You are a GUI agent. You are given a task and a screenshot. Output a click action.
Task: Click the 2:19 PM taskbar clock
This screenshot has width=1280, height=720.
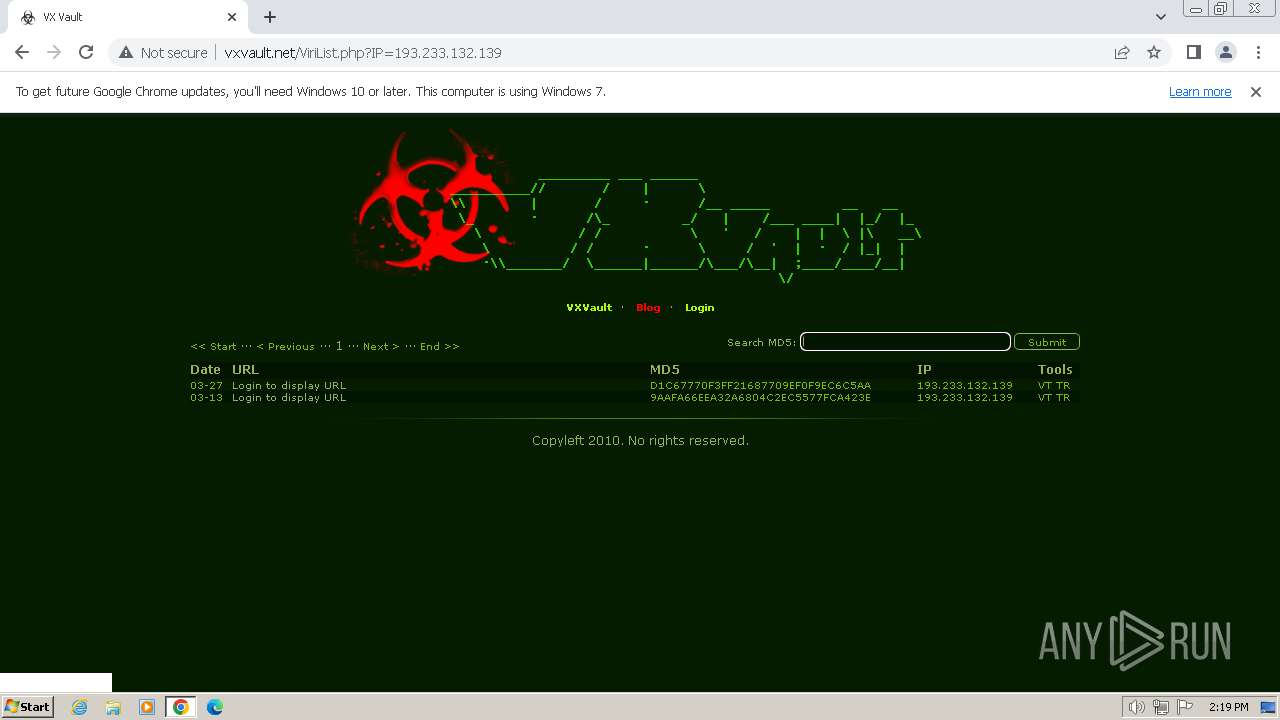click(x=1228, y=707)
